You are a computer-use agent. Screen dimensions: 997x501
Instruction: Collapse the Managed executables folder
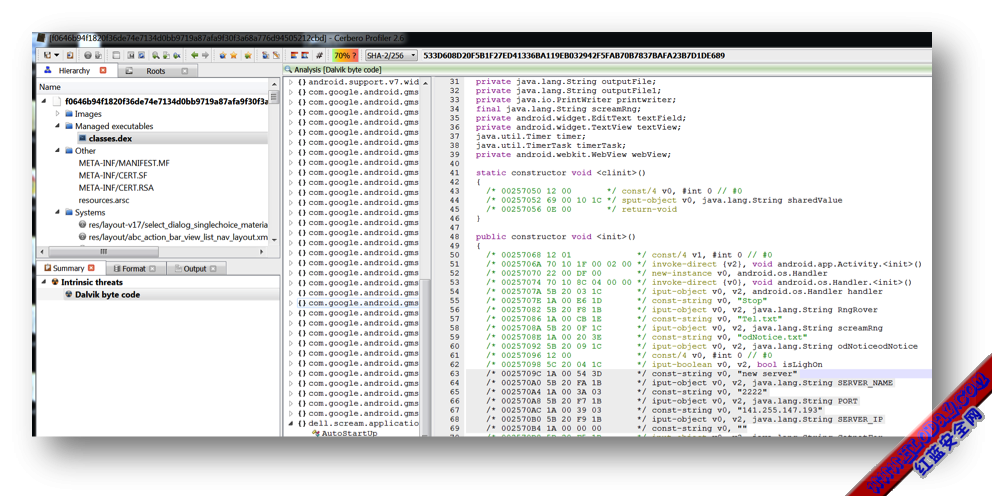57,126
